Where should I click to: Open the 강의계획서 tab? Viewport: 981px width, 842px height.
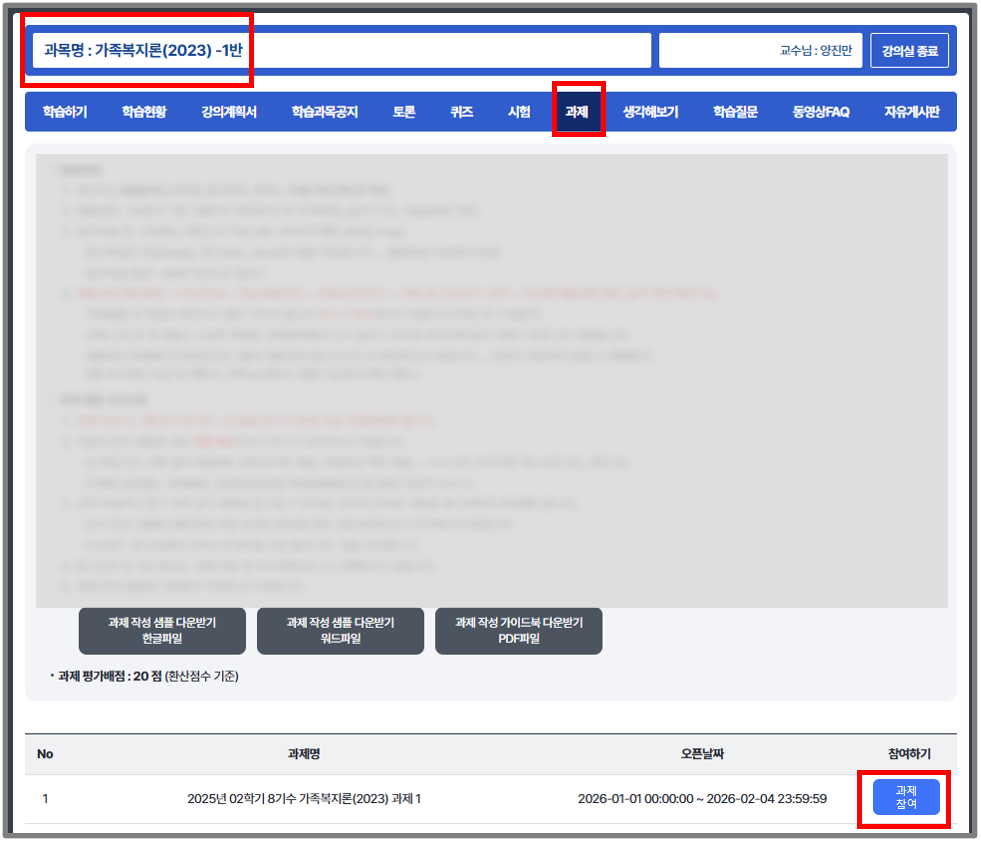(x=228, y=112)
